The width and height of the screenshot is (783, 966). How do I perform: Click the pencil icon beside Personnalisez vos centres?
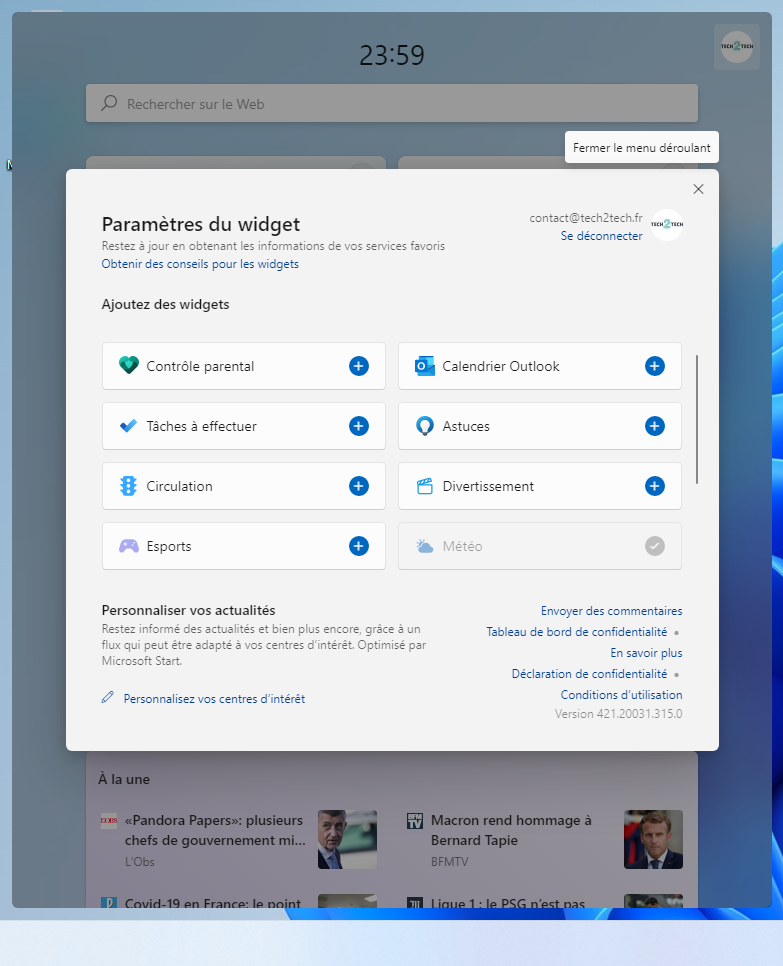pos(108,697)
